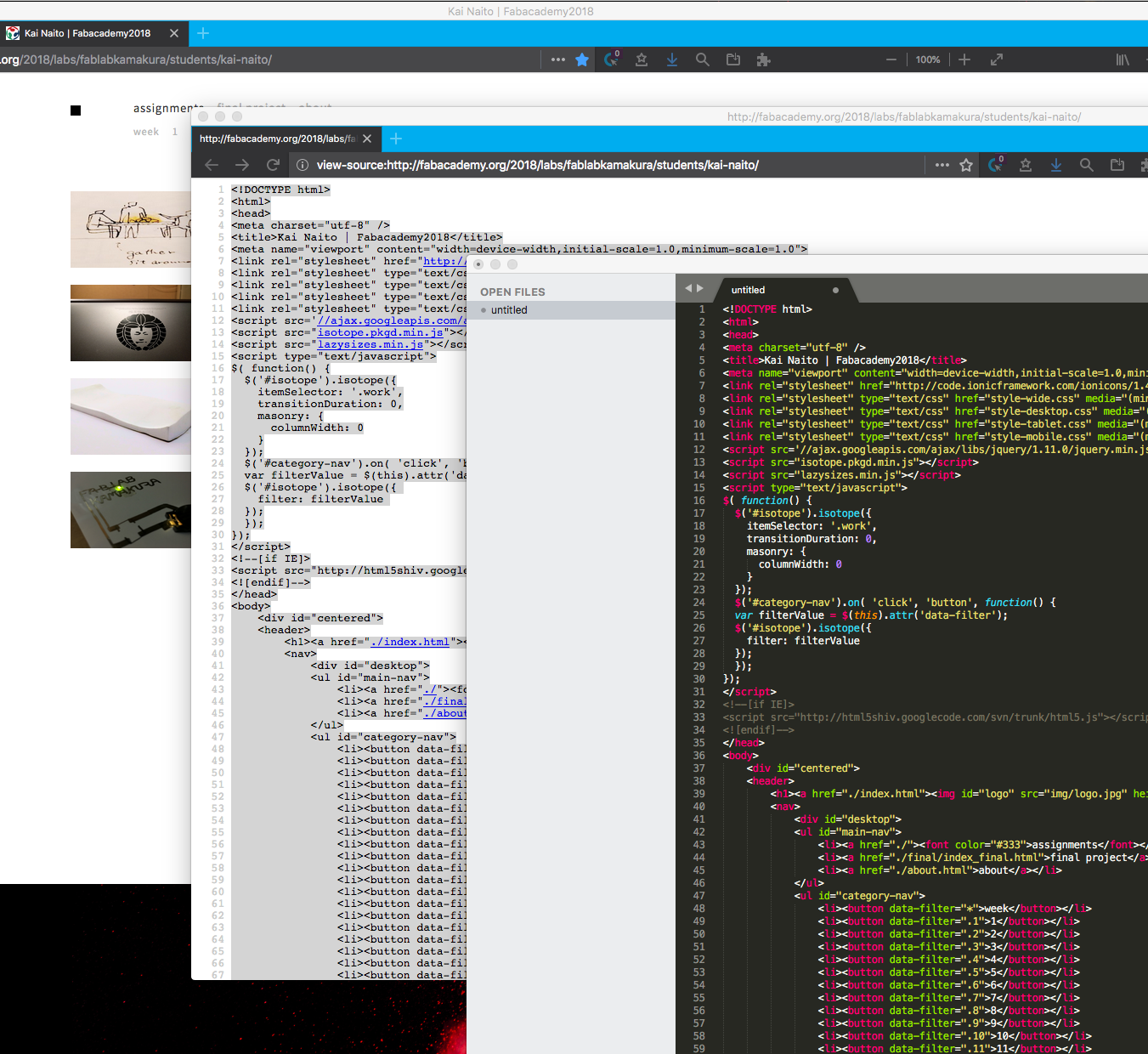Select the untitled tab in Sublime Text
The height and width of the screenshot is (1054, 1148).
coord(749,290)
